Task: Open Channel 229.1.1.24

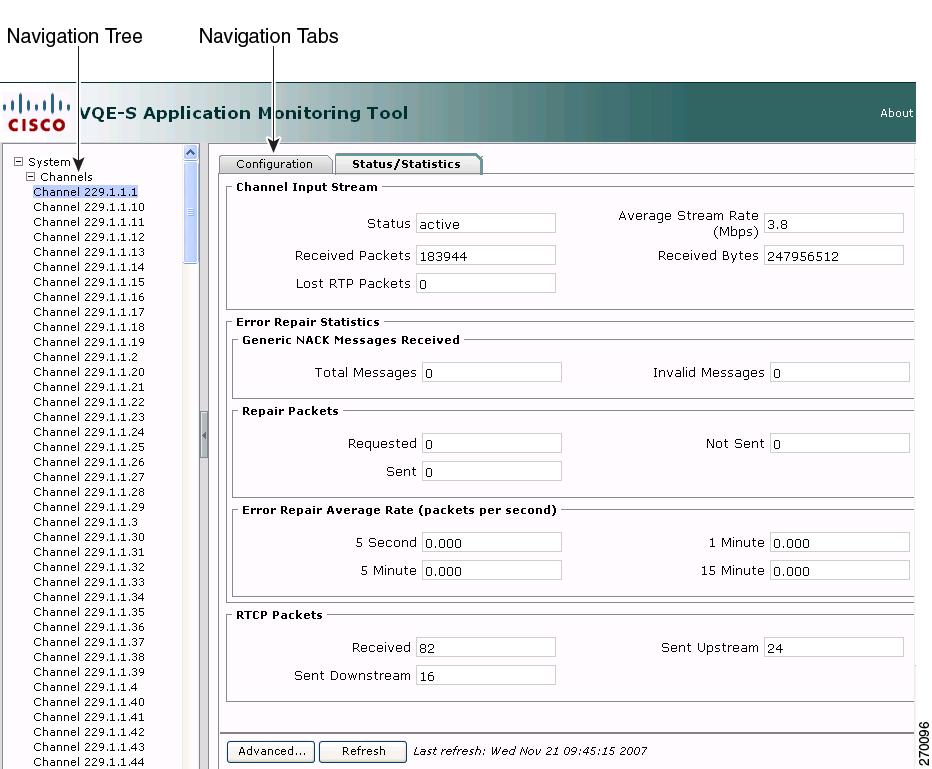Action: pos(89,432)
